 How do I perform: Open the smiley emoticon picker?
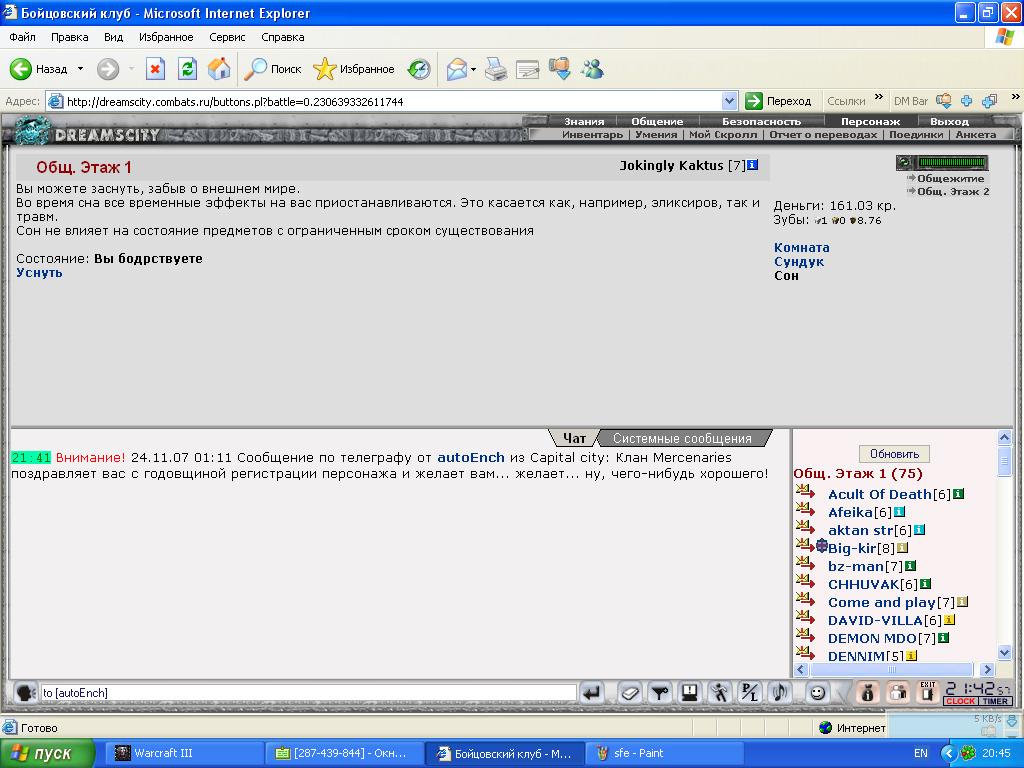[818, 692]
